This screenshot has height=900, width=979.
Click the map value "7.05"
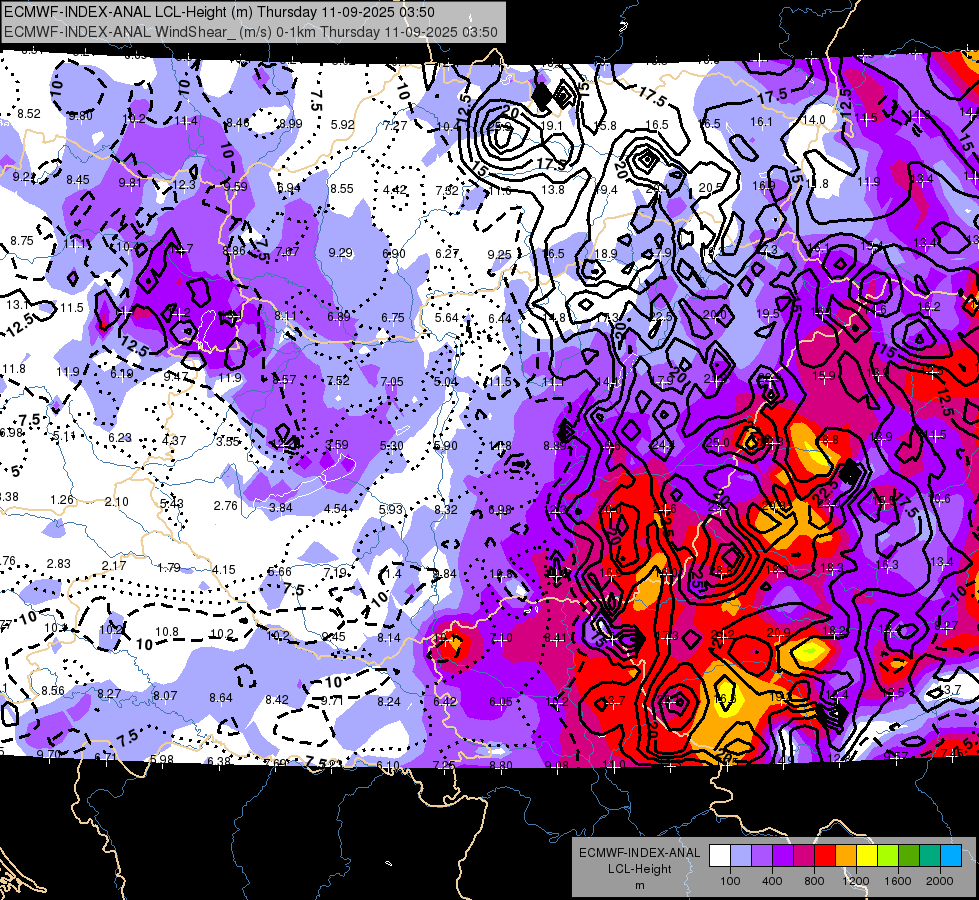pyautogui.click(x=392, y=381)
